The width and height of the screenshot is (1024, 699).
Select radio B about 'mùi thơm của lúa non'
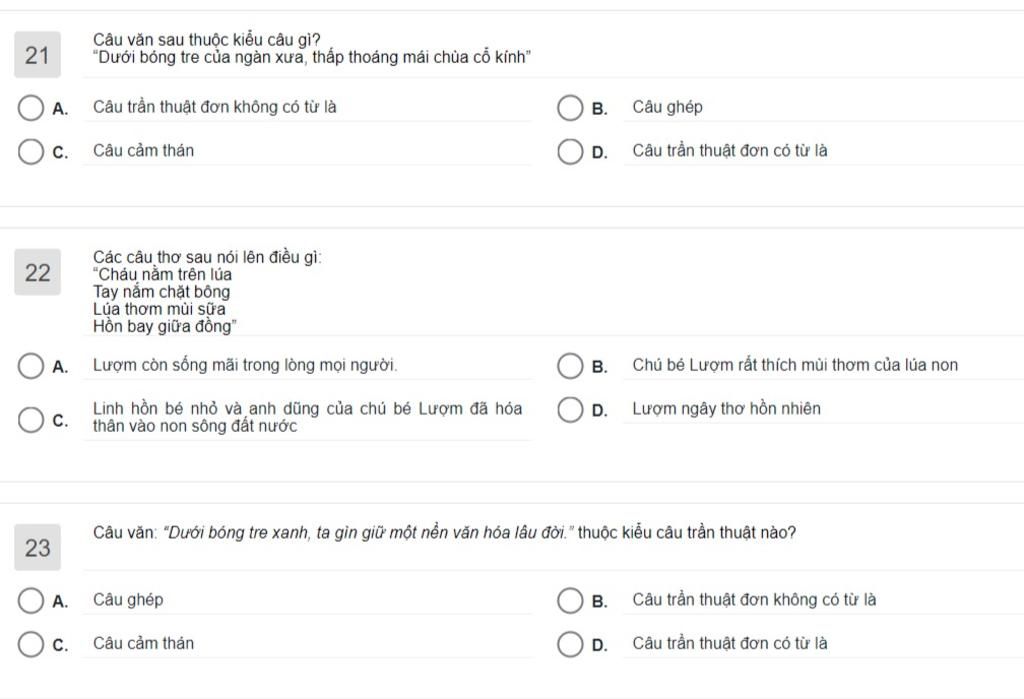coord(569,366)
